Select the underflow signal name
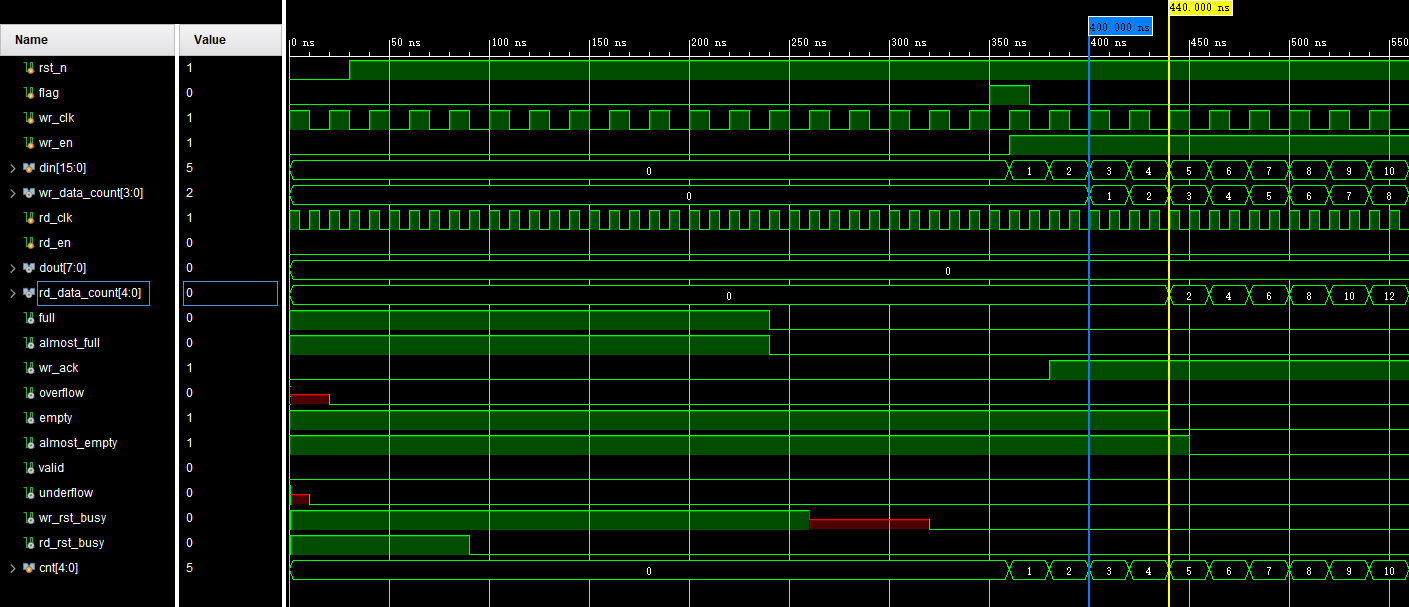This screenshot has height=607, width=1409. point(66,493)
